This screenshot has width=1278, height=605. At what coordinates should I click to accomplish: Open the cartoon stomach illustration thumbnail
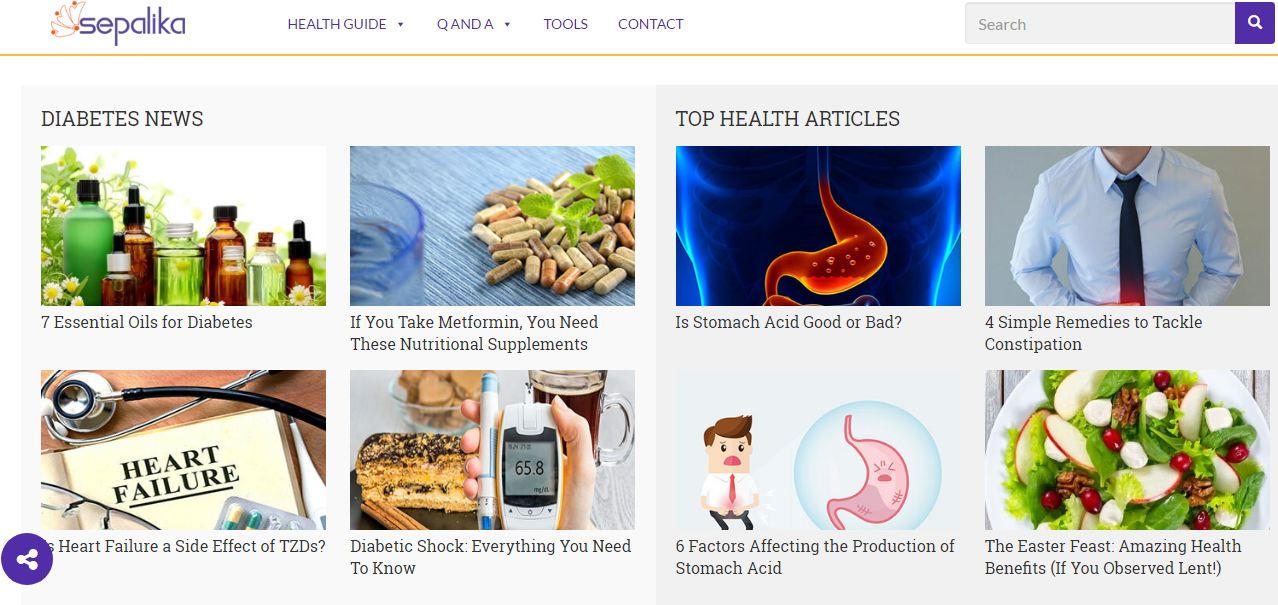point(818,450)
